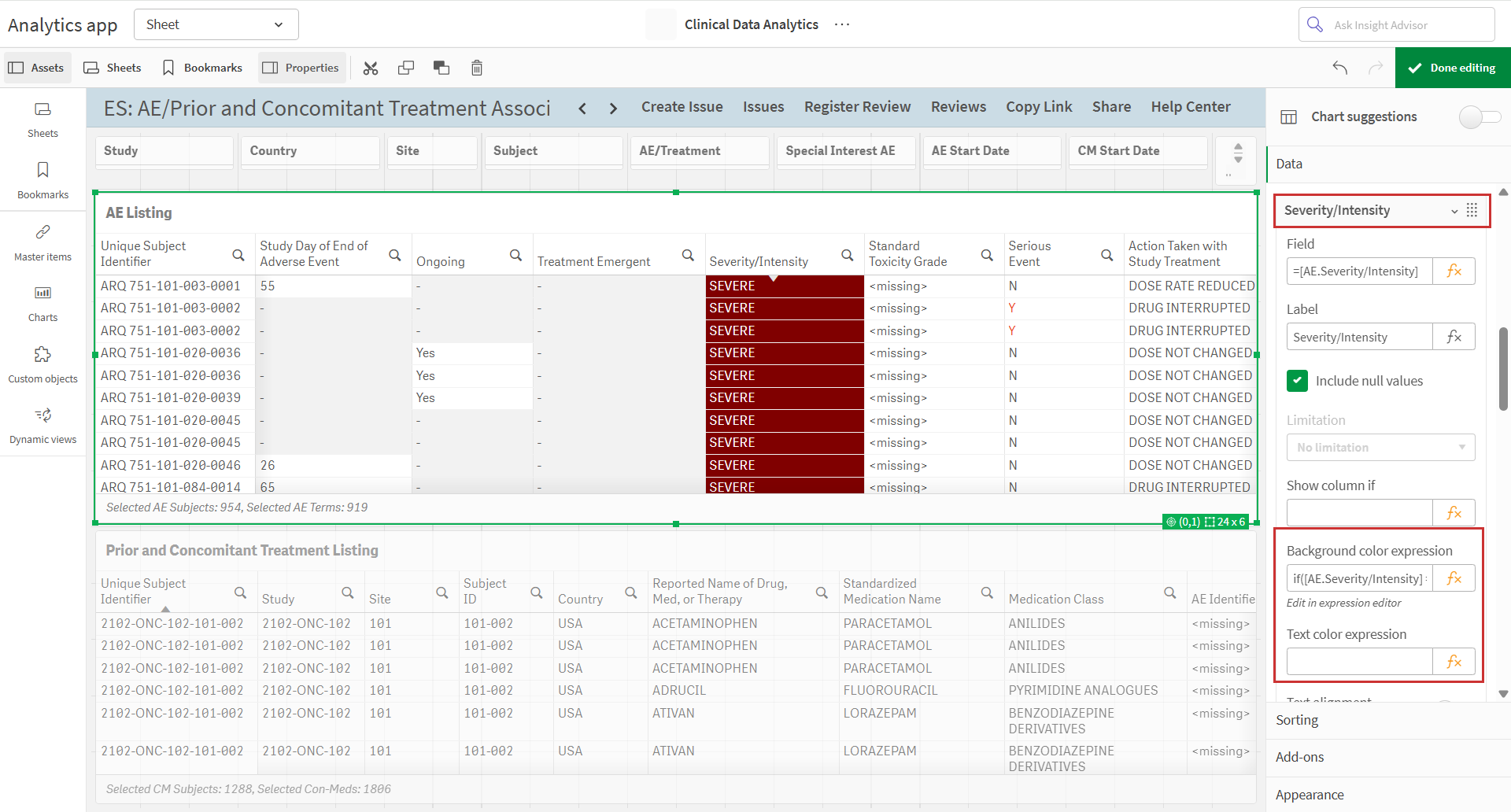Click Share in sheet header
Viewport: 1511px width, 812px height.
1111,107
